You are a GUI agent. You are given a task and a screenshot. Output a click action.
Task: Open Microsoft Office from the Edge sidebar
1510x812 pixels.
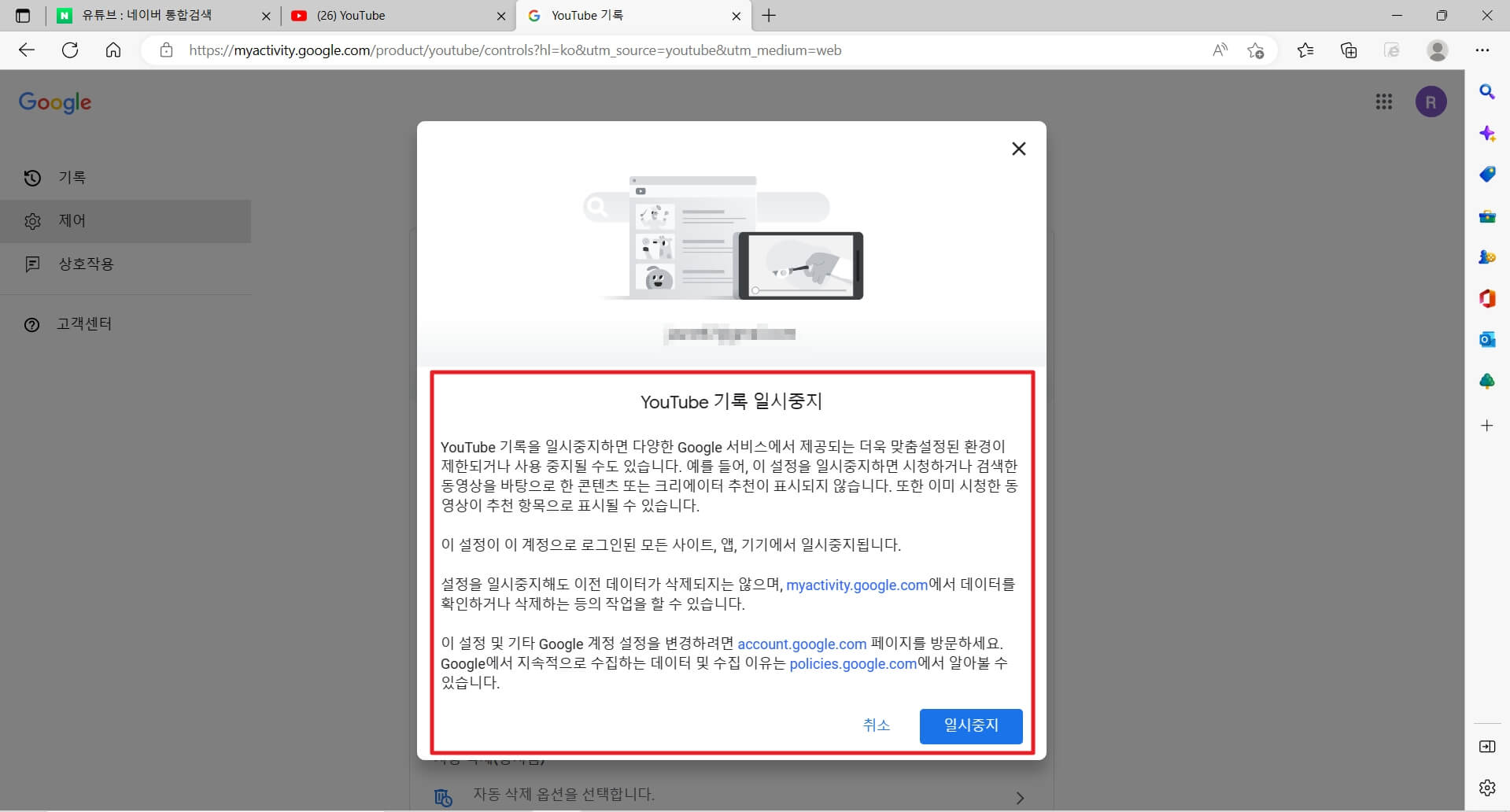pos(1486,299)
